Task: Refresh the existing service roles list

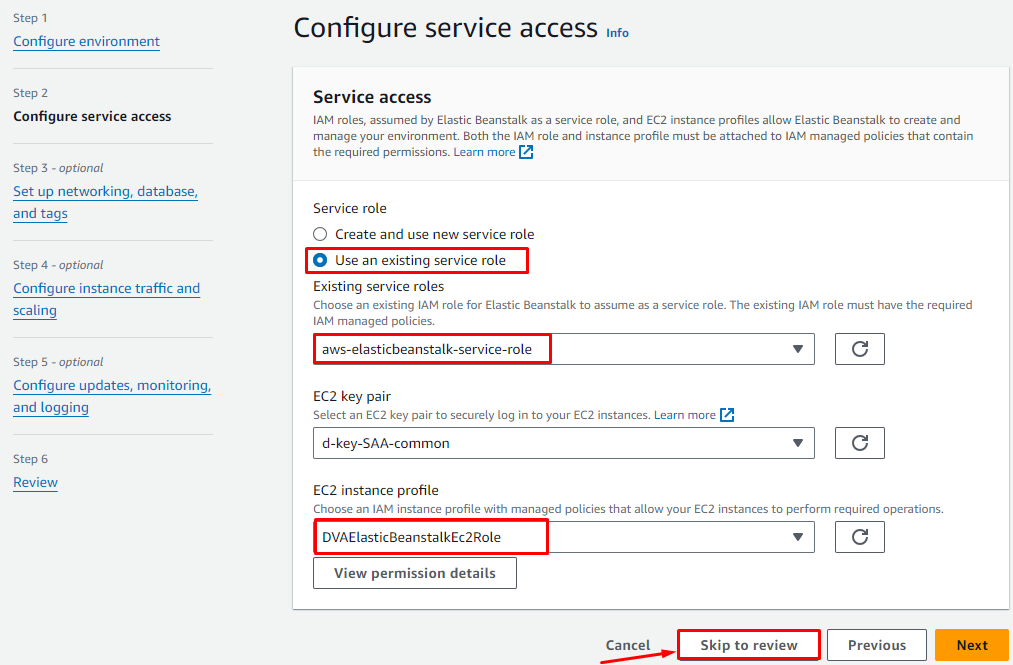Action: pyautogui.click(x=859, y=349)
